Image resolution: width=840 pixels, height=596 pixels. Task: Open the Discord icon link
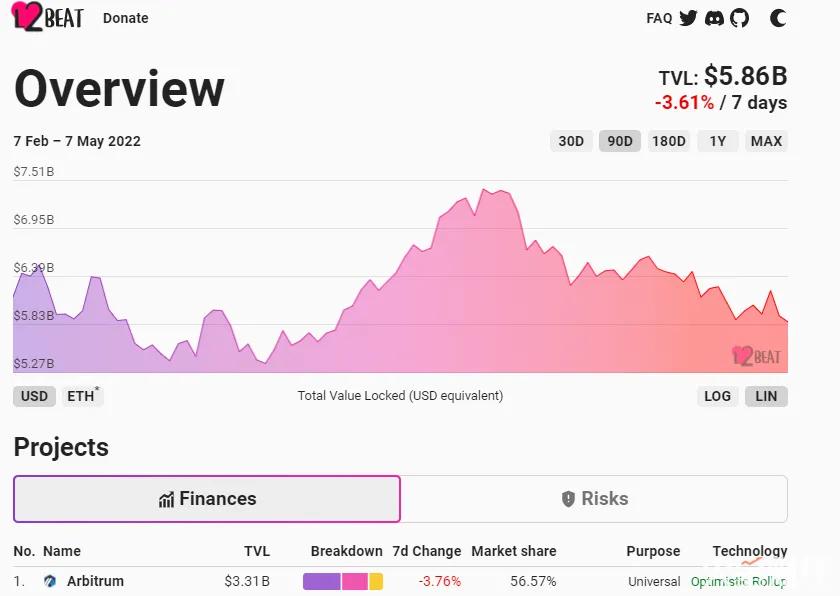pos(714,18)
